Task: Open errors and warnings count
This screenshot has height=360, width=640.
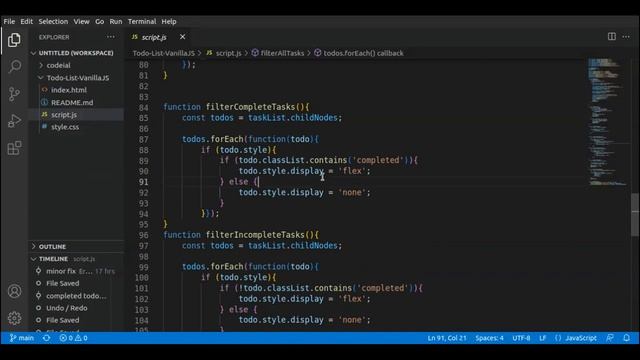Action: (73, 338)
